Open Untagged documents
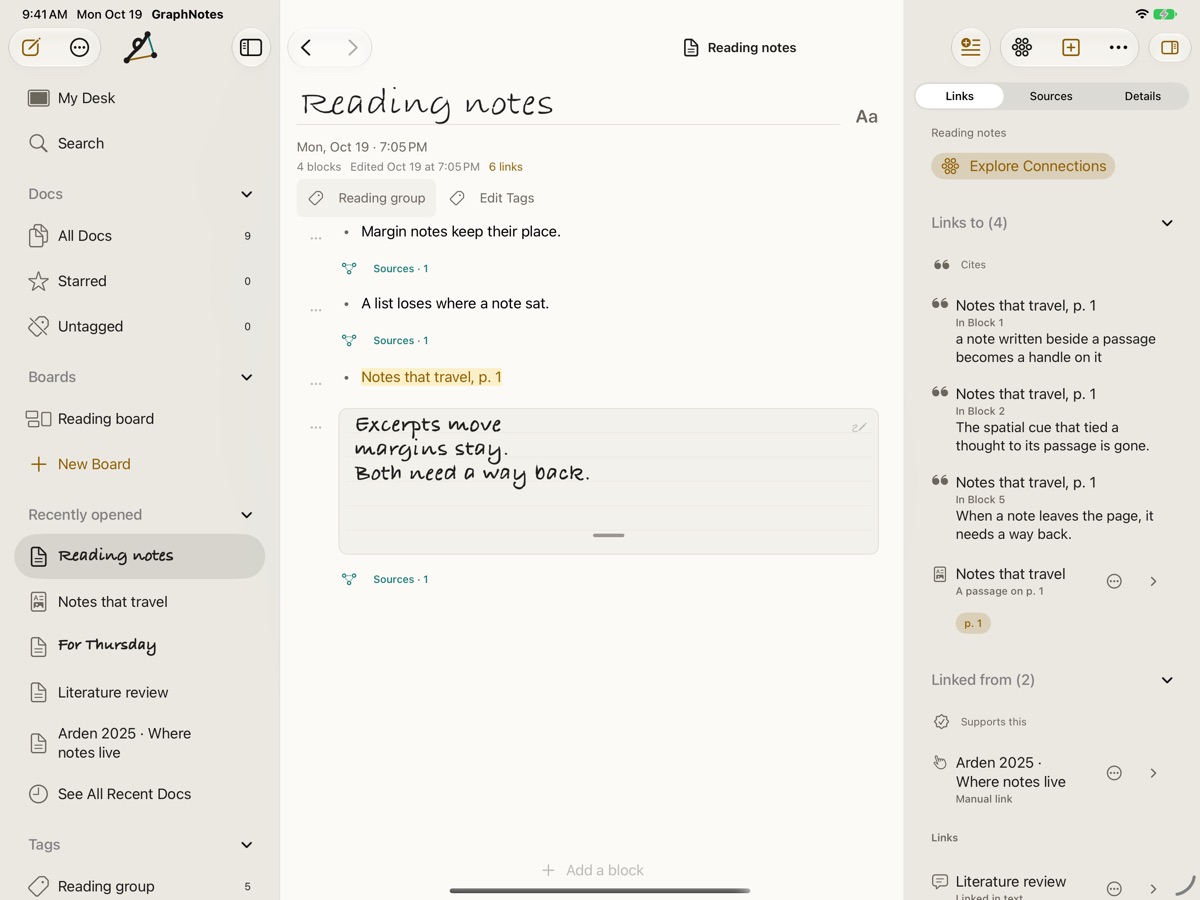The height and width of the screenshot is (900, 1200). pos(140,326)
